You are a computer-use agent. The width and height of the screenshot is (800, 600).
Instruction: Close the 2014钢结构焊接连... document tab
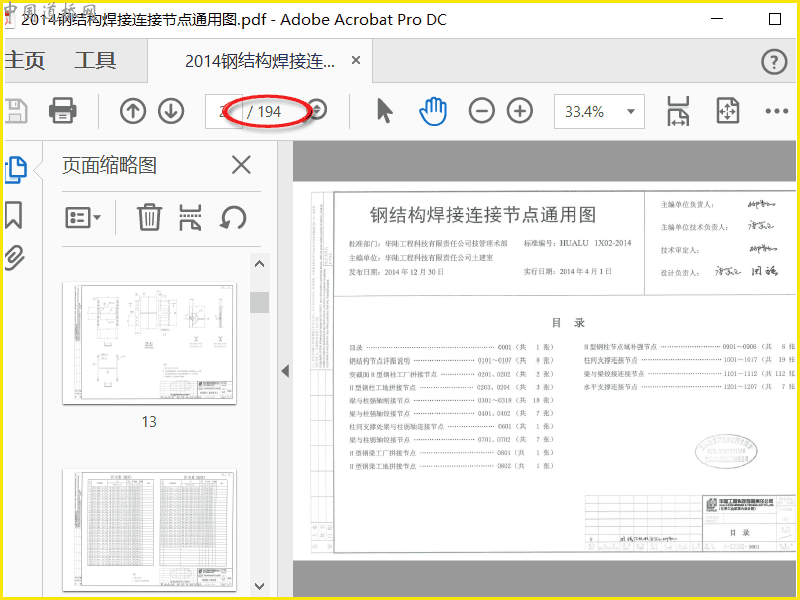tap(356, 60)
